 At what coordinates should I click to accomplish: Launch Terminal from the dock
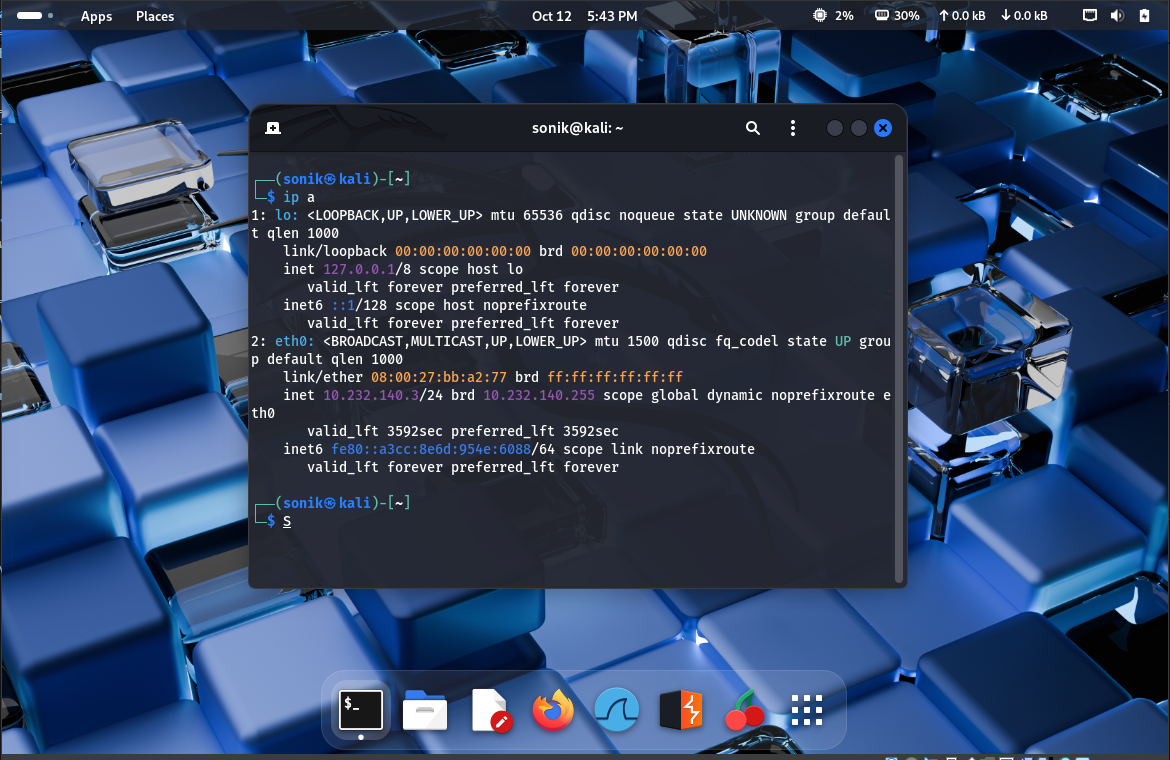(361, 710)
